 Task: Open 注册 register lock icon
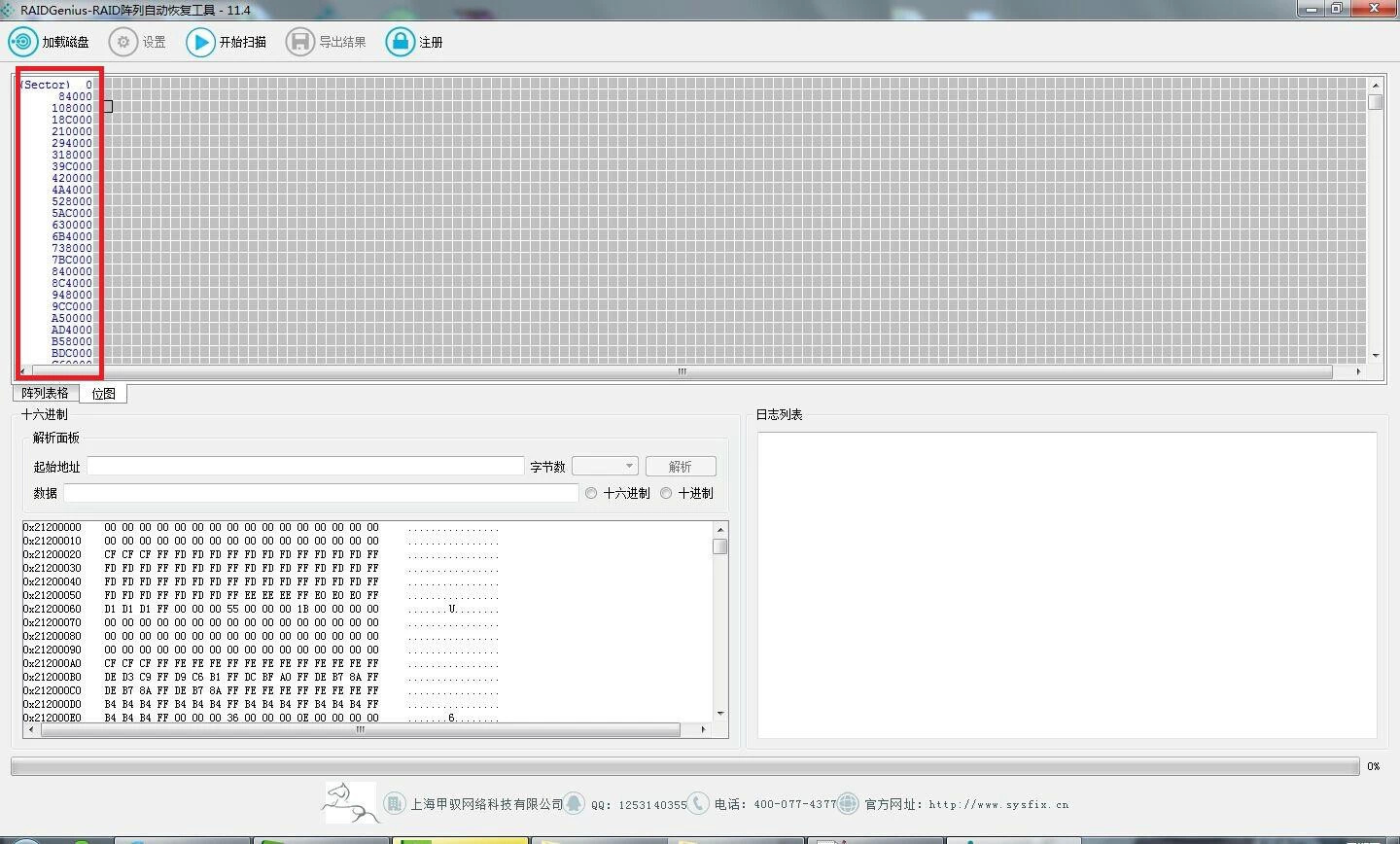point(400,42)
